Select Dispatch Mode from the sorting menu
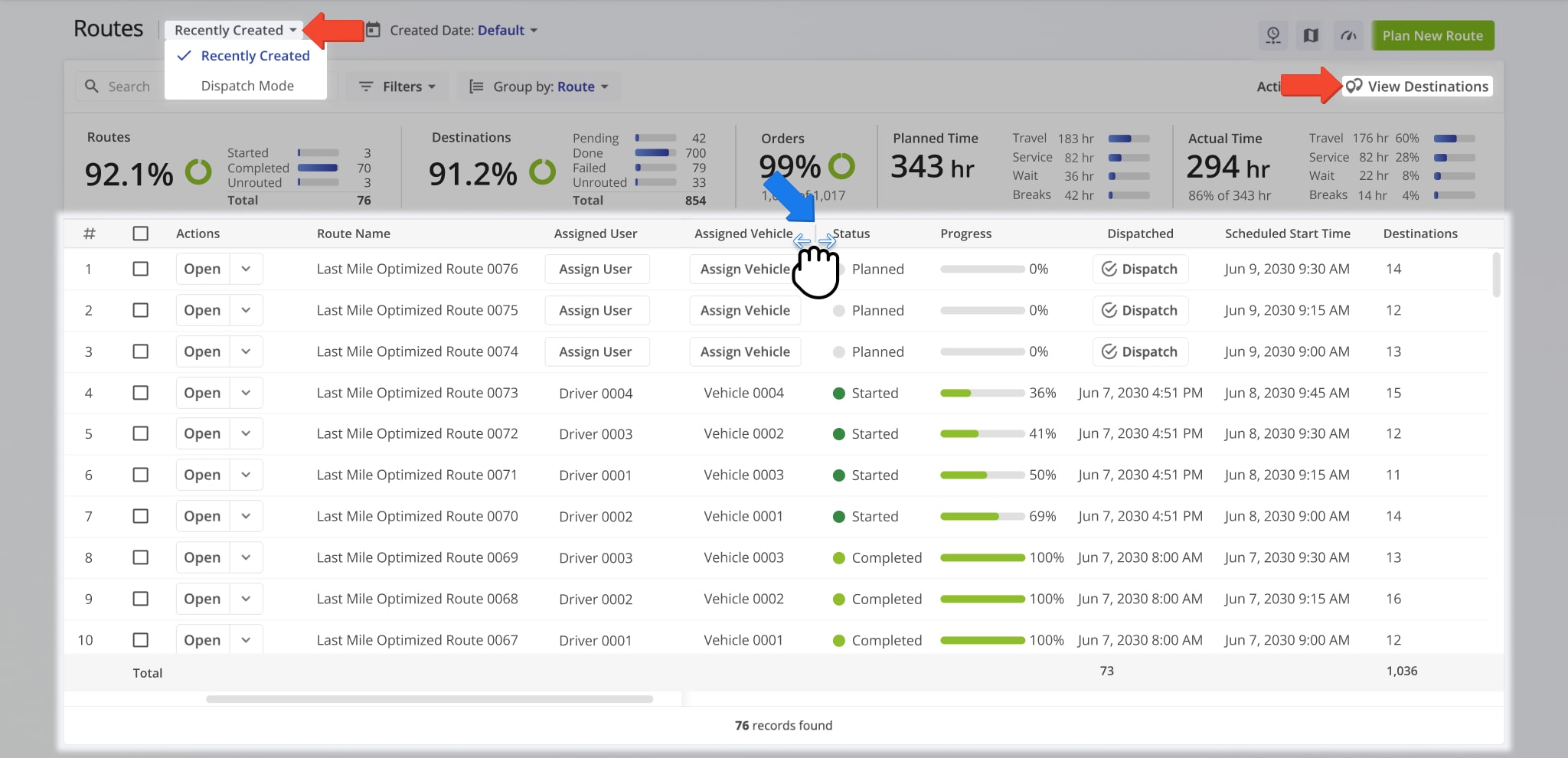The width and height of the screenshot is (1568, 758). point(247,85)
